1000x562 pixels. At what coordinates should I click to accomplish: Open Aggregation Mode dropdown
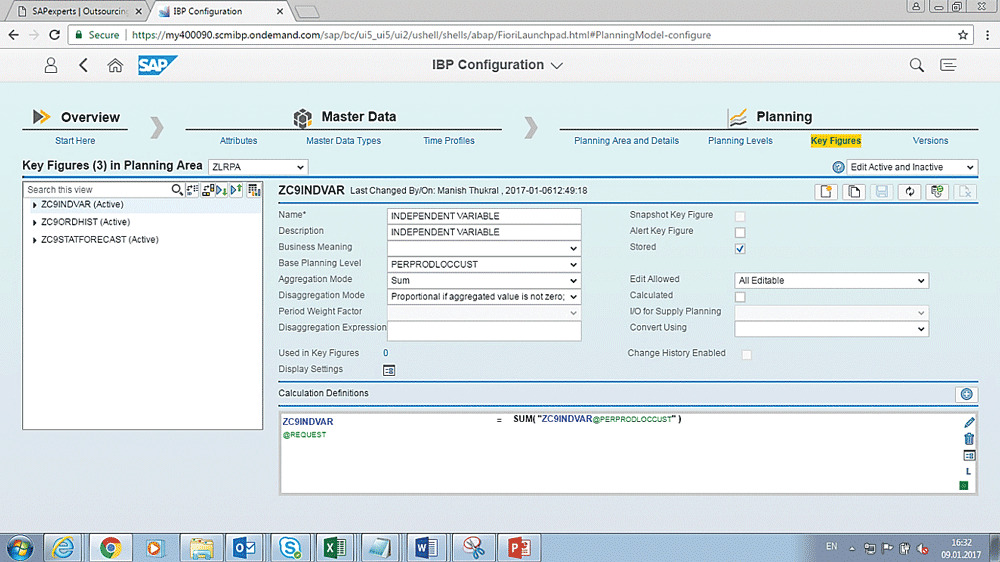pos(484,280)
